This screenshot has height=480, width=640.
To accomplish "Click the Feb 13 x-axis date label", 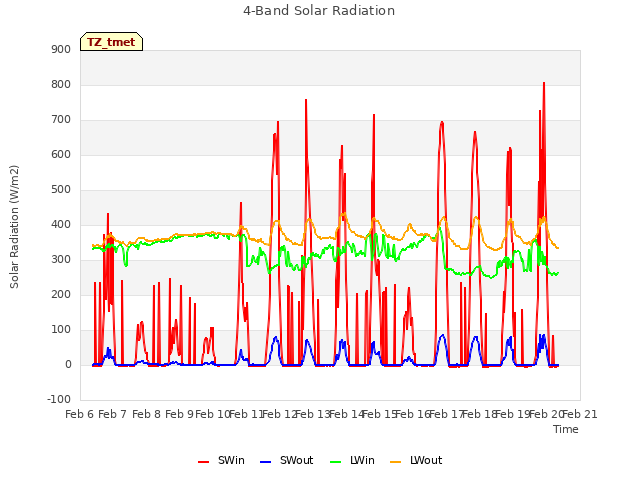I will pyautogui.click(x=313, y=414).
